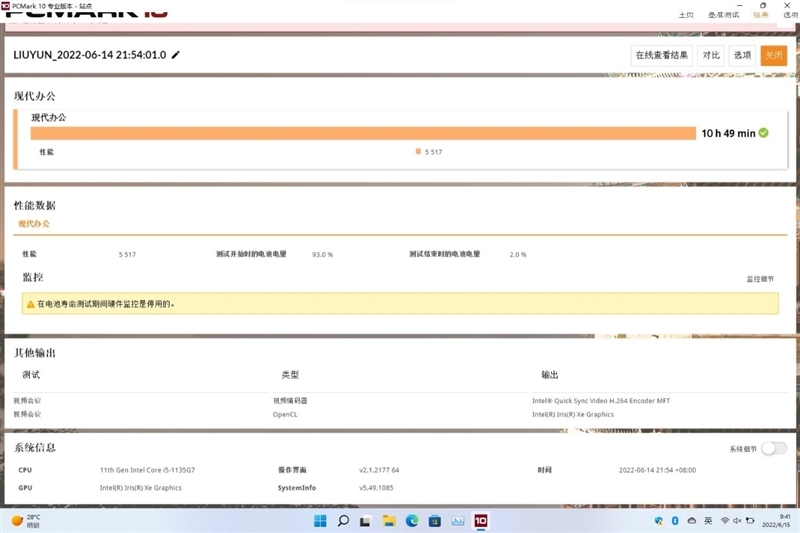800x533 pixels.
Task: Click the 10 h 49 min result text
Action: (x=728, y=133)
